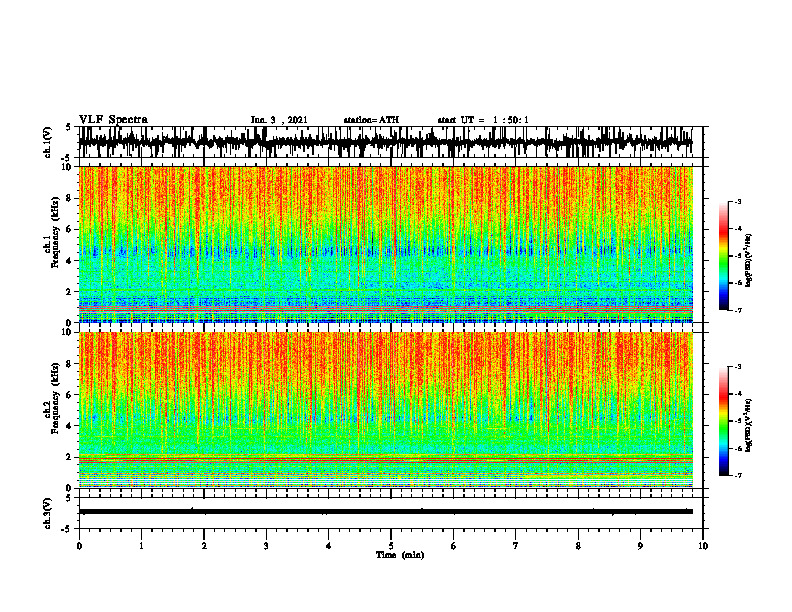
Task: Click the ch.2 spectrogram color scale bar
Action: point(723,421)
